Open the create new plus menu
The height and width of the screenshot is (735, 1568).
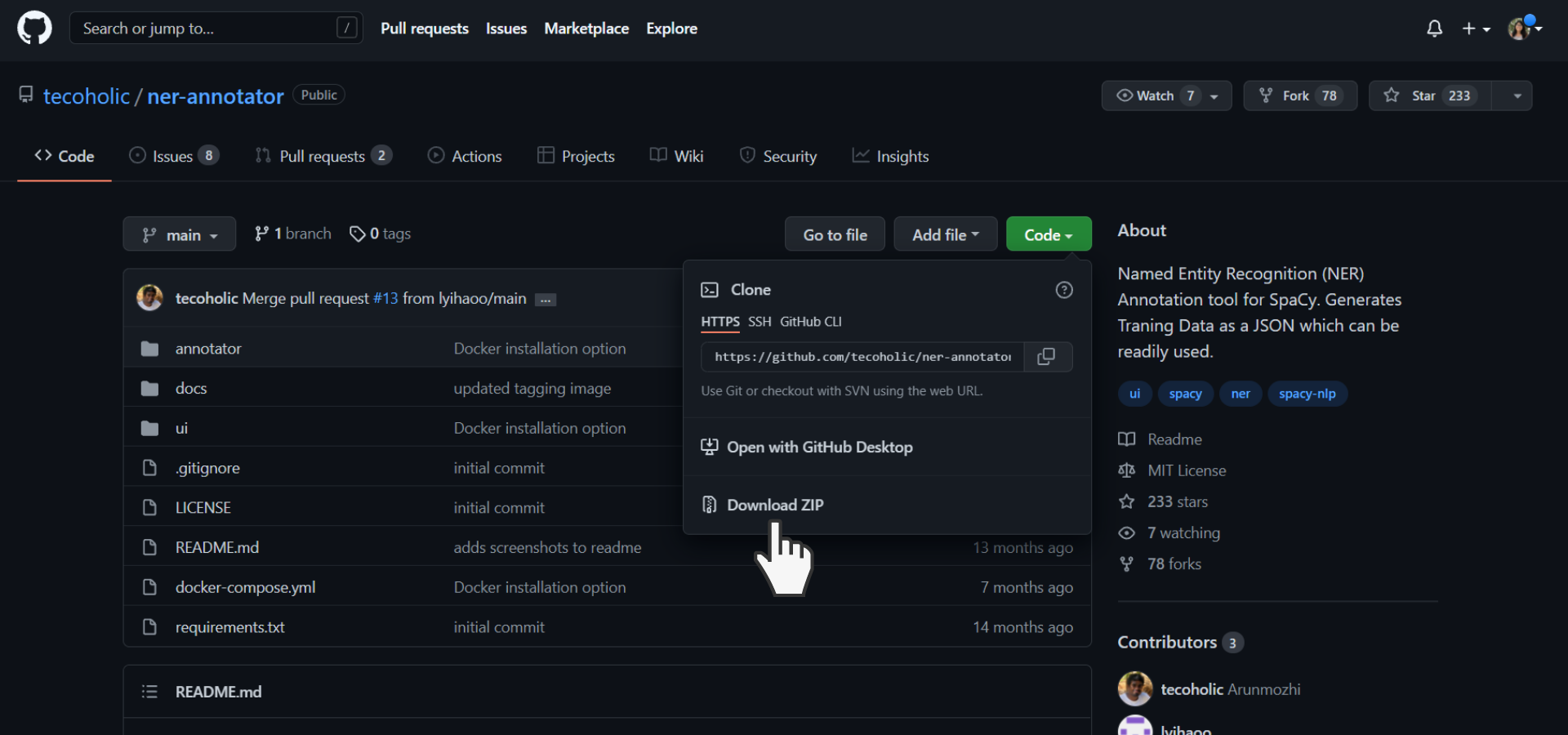1476,29
